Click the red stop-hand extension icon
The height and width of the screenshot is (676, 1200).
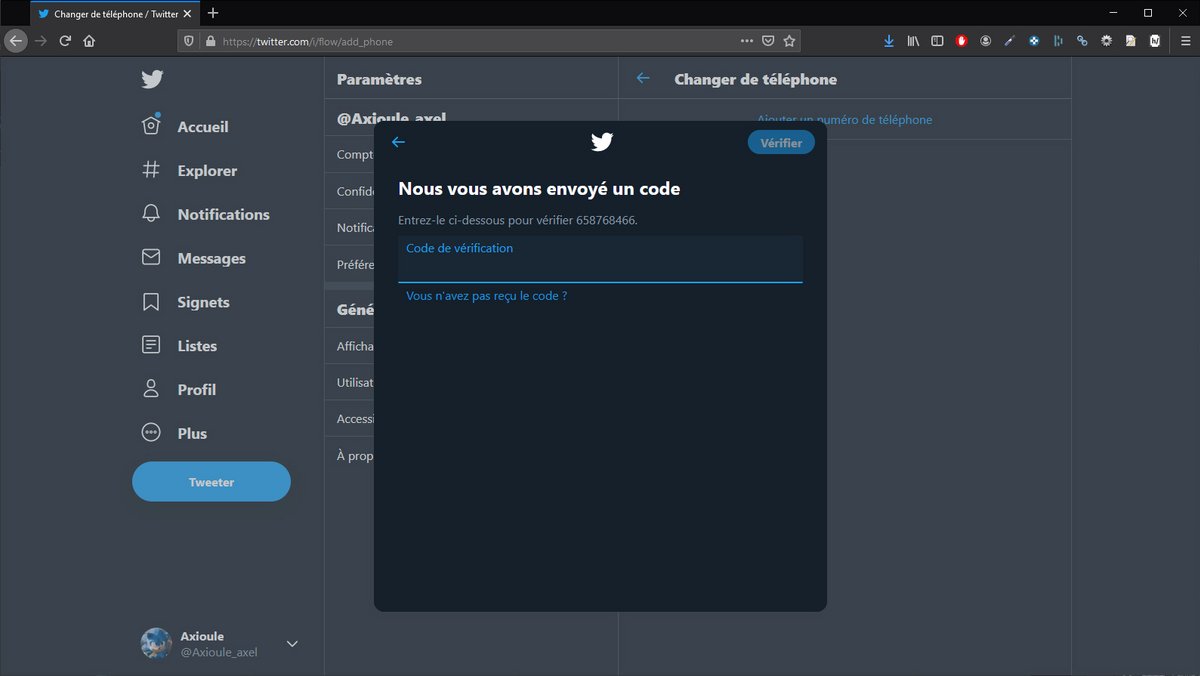[962, 41]
